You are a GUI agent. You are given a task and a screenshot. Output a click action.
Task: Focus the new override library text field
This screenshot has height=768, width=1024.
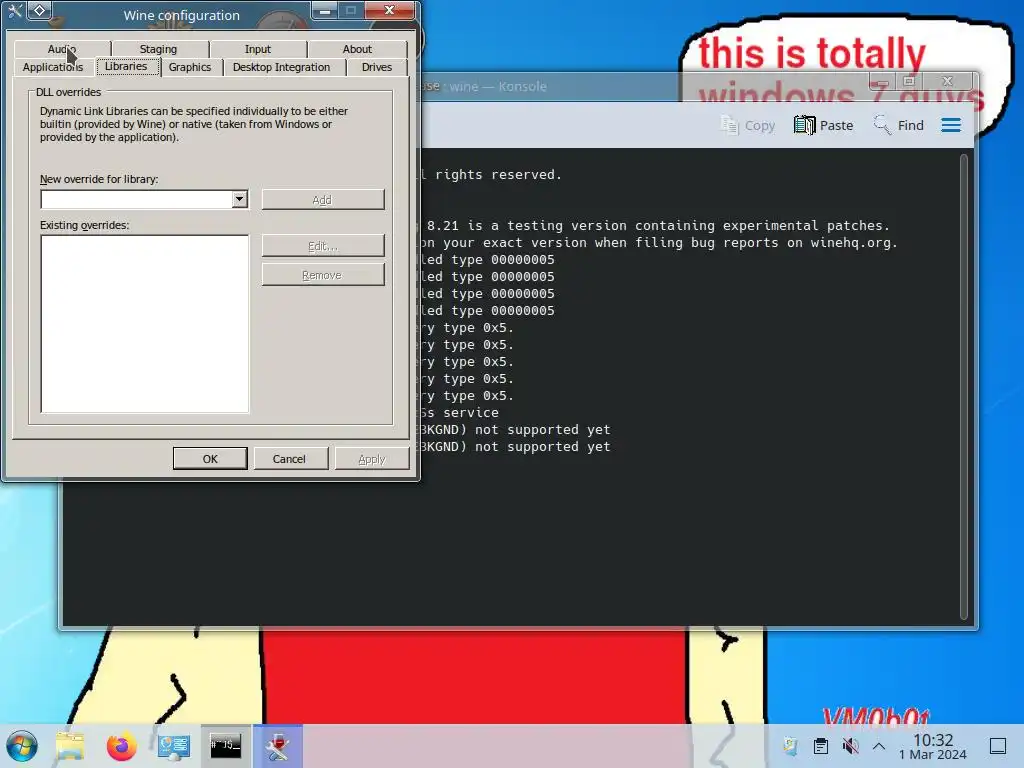136,199
